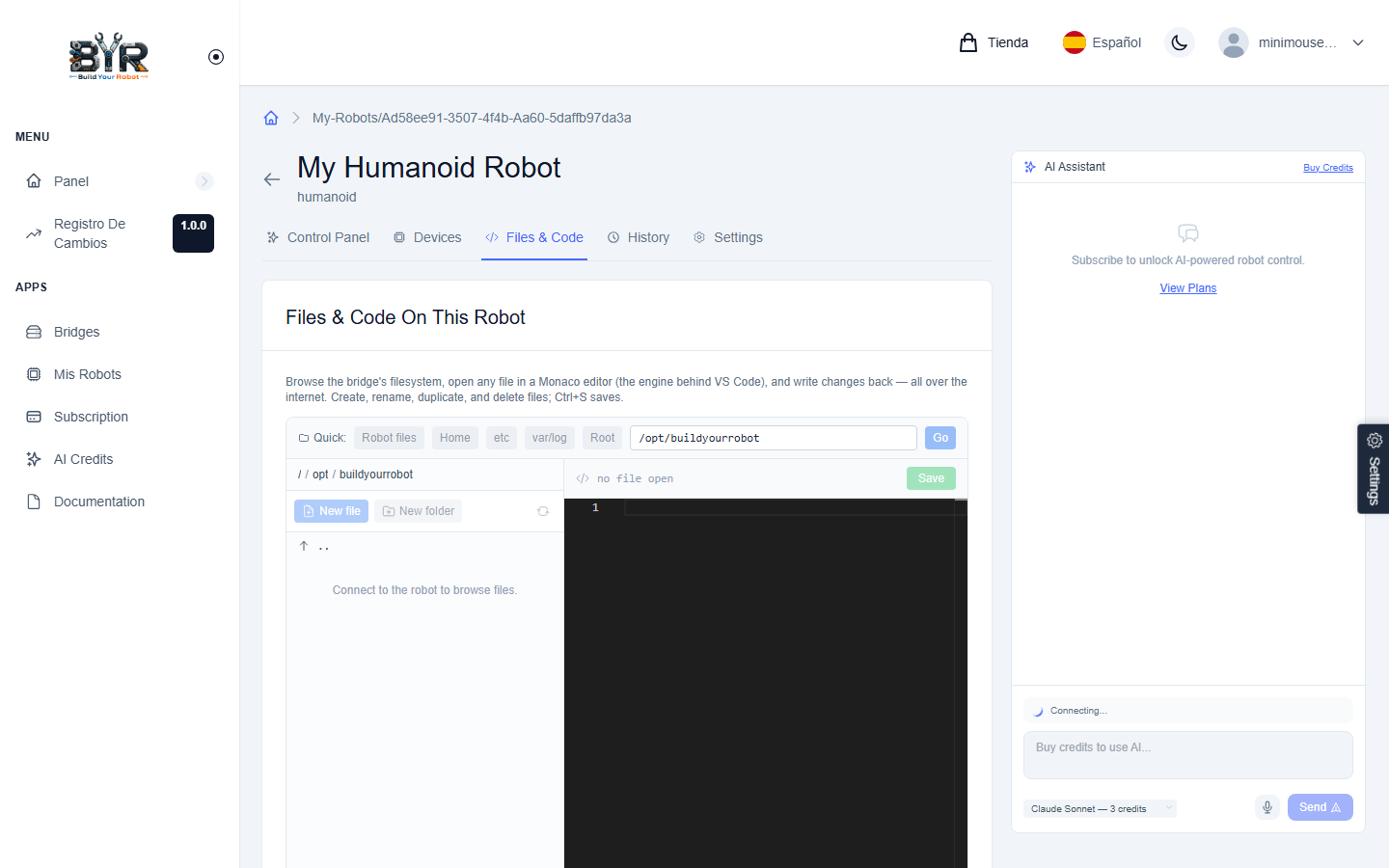Switch to the Devices tab

[427, 237]
